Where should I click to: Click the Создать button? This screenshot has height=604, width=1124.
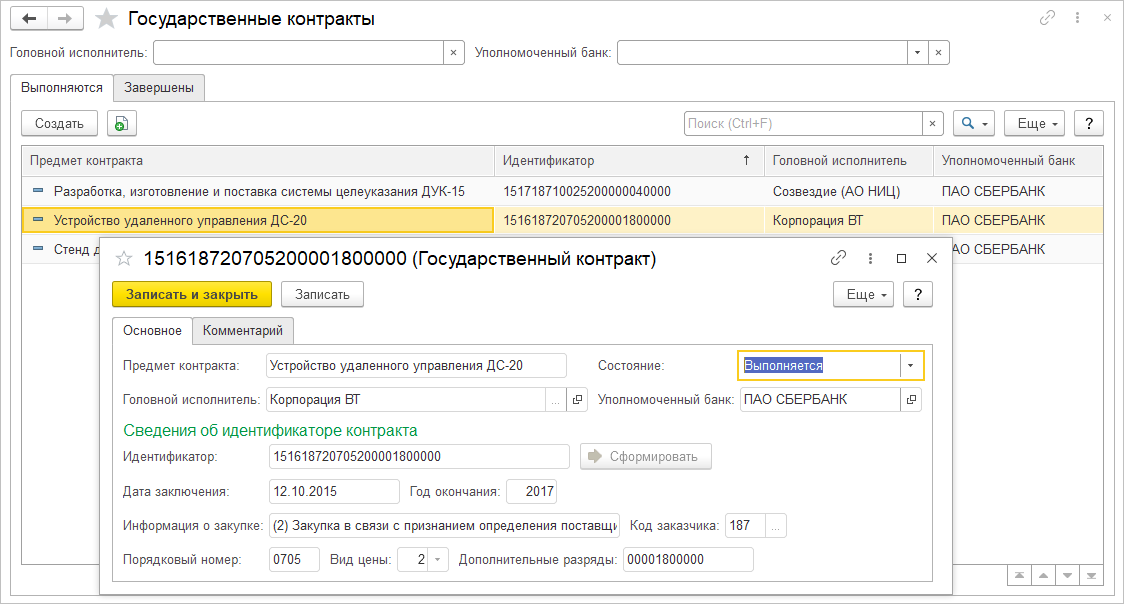(59, 123)
